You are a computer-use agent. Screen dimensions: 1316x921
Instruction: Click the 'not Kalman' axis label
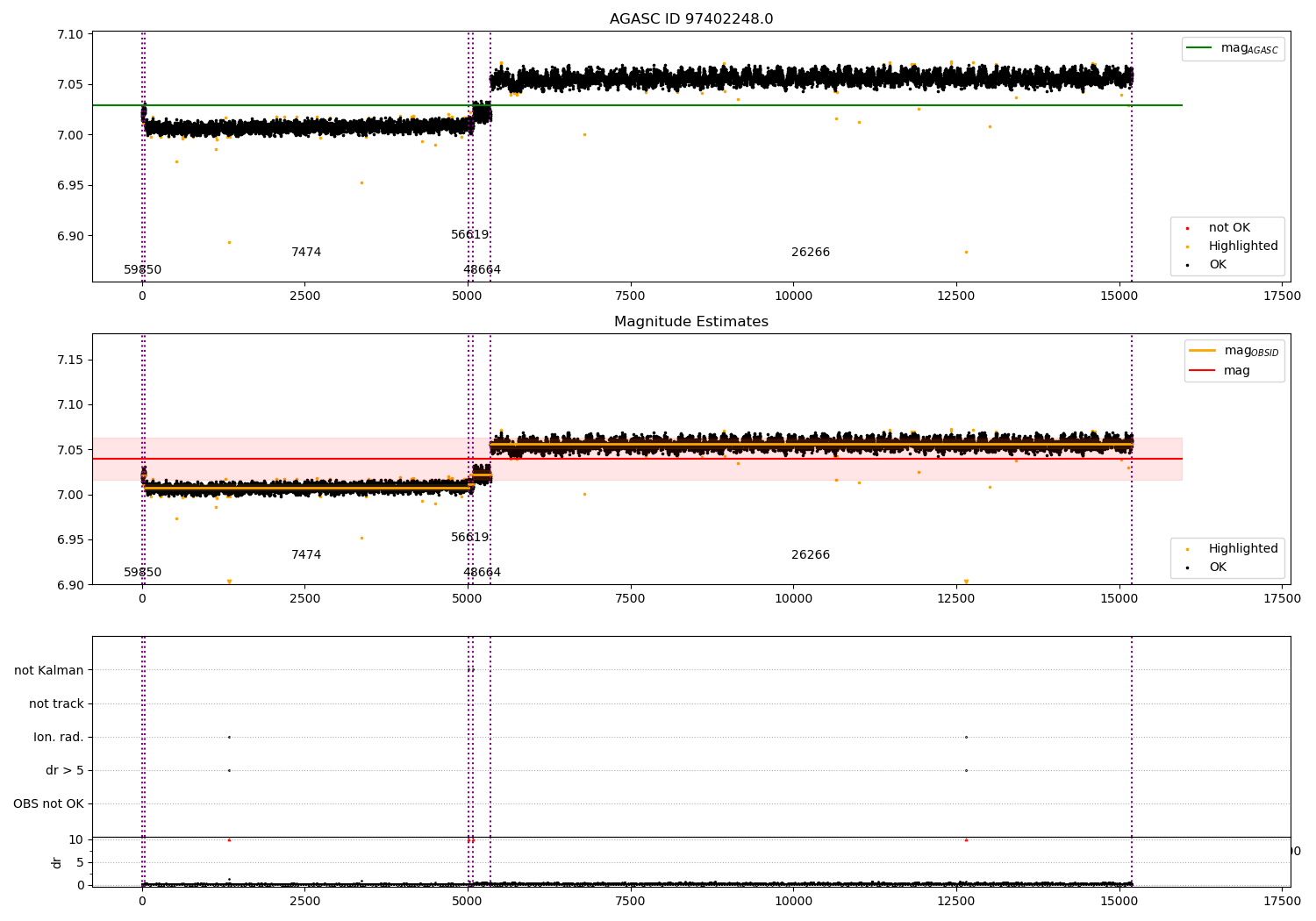(x=49, y=671)
